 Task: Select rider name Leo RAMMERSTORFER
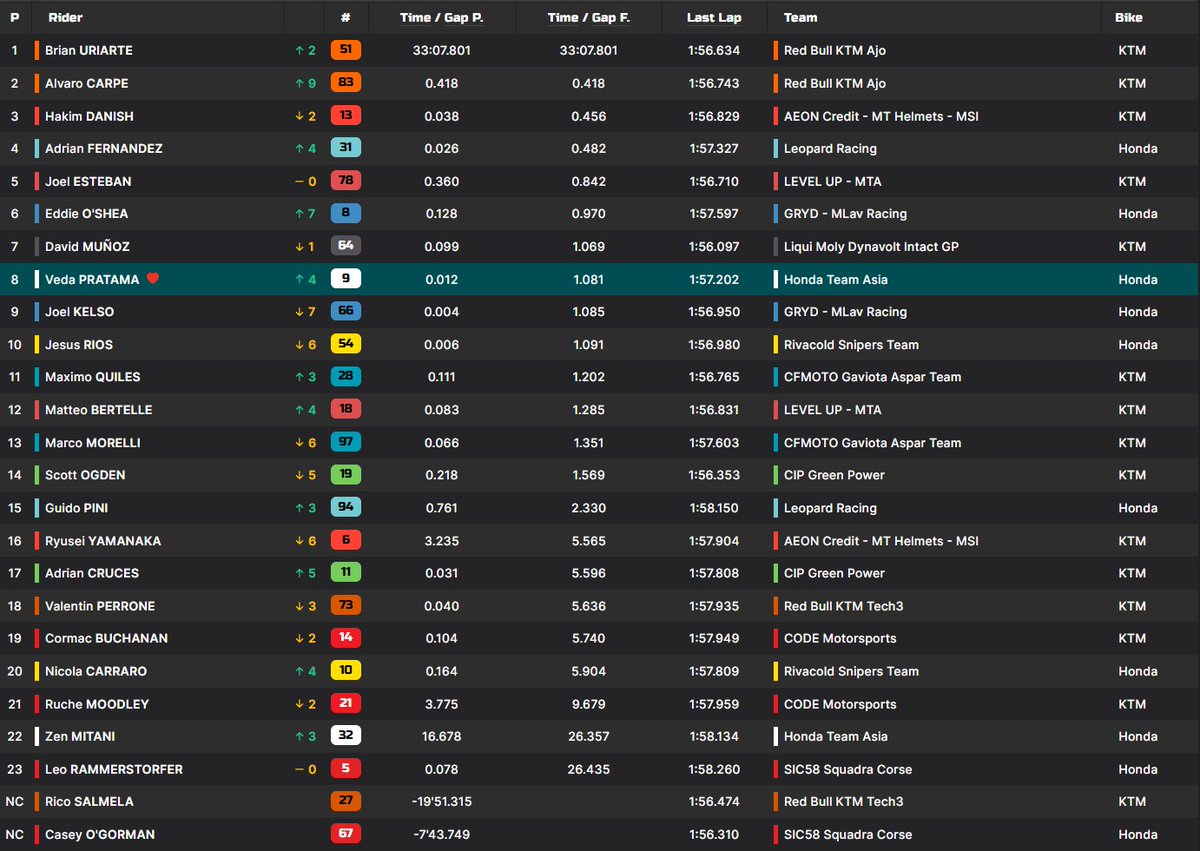click(x=114, y=769)
